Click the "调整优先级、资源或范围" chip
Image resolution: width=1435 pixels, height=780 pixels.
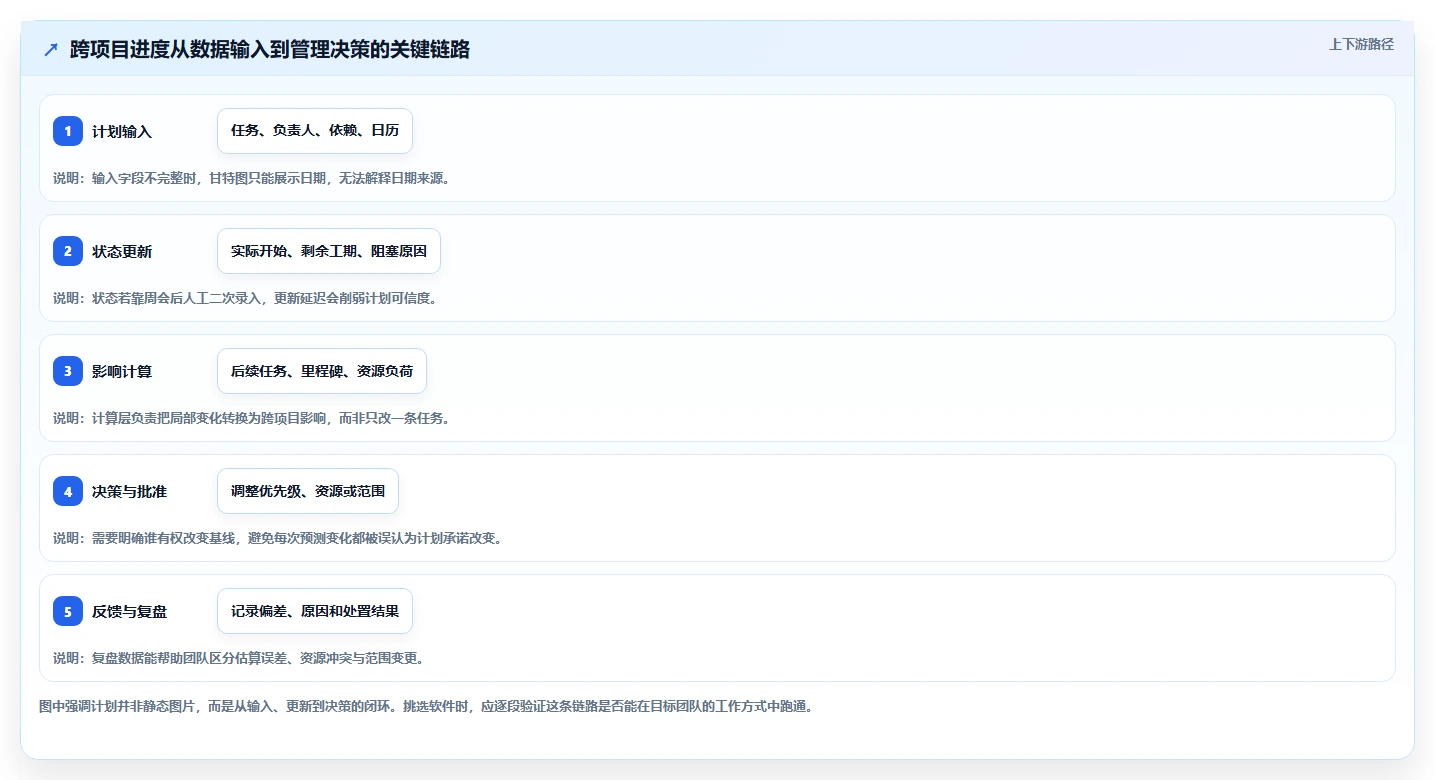pos(308,491)
